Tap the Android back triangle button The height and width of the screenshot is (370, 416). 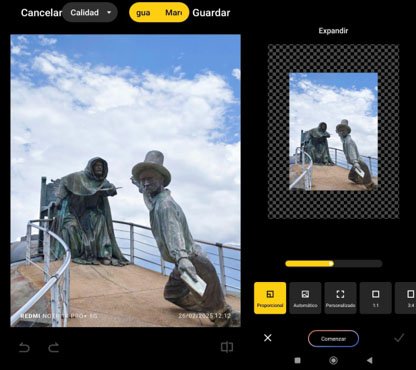(x=369, y=360)
